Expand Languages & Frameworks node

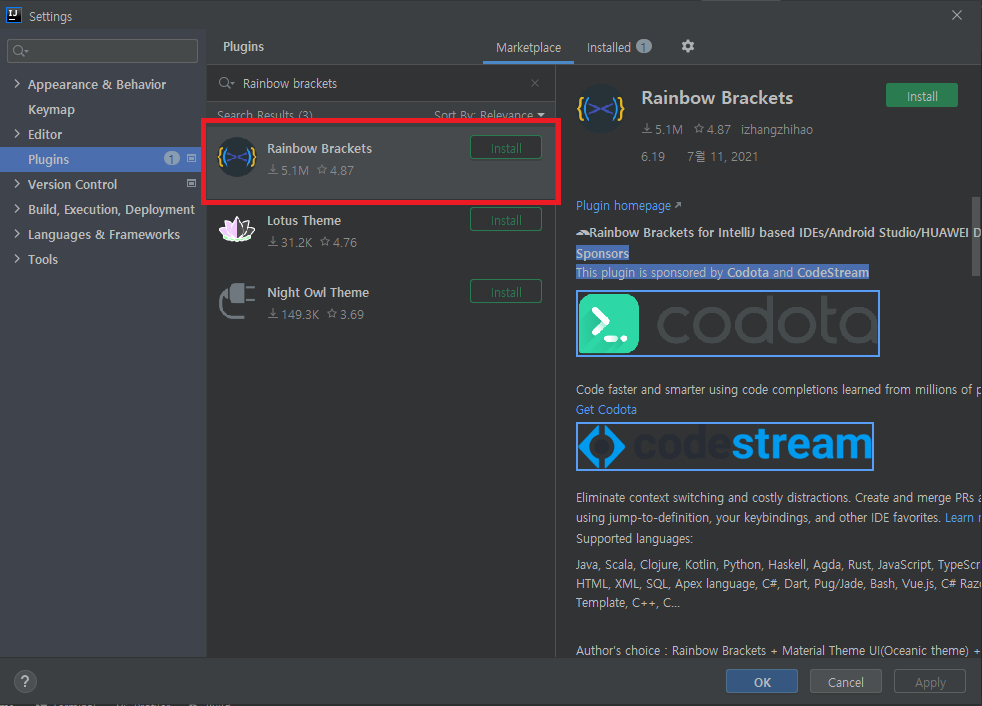point(17,234)
